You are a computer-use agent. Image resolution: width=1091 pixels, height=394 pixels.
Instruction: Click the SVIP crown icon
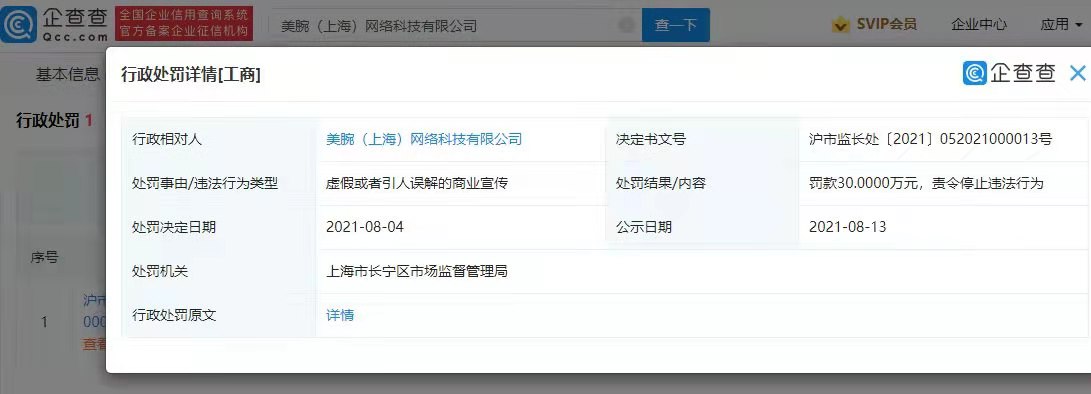(841, 25)
